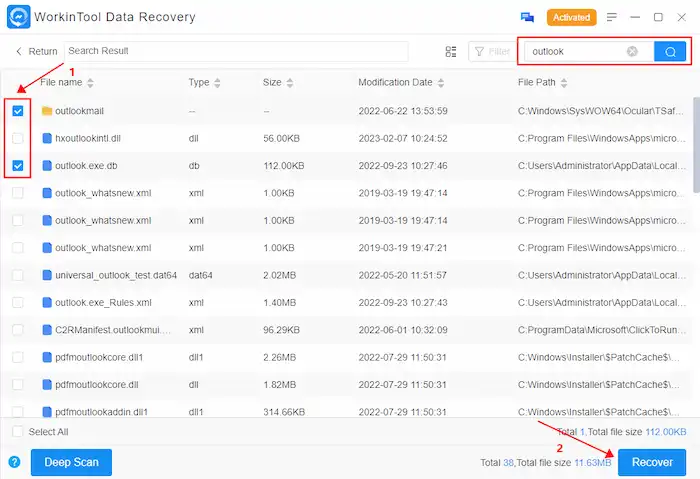The height and width of the screenshot is (479, 700).
Task: Start a Deep Scan
Action: [x=71, y=462]
